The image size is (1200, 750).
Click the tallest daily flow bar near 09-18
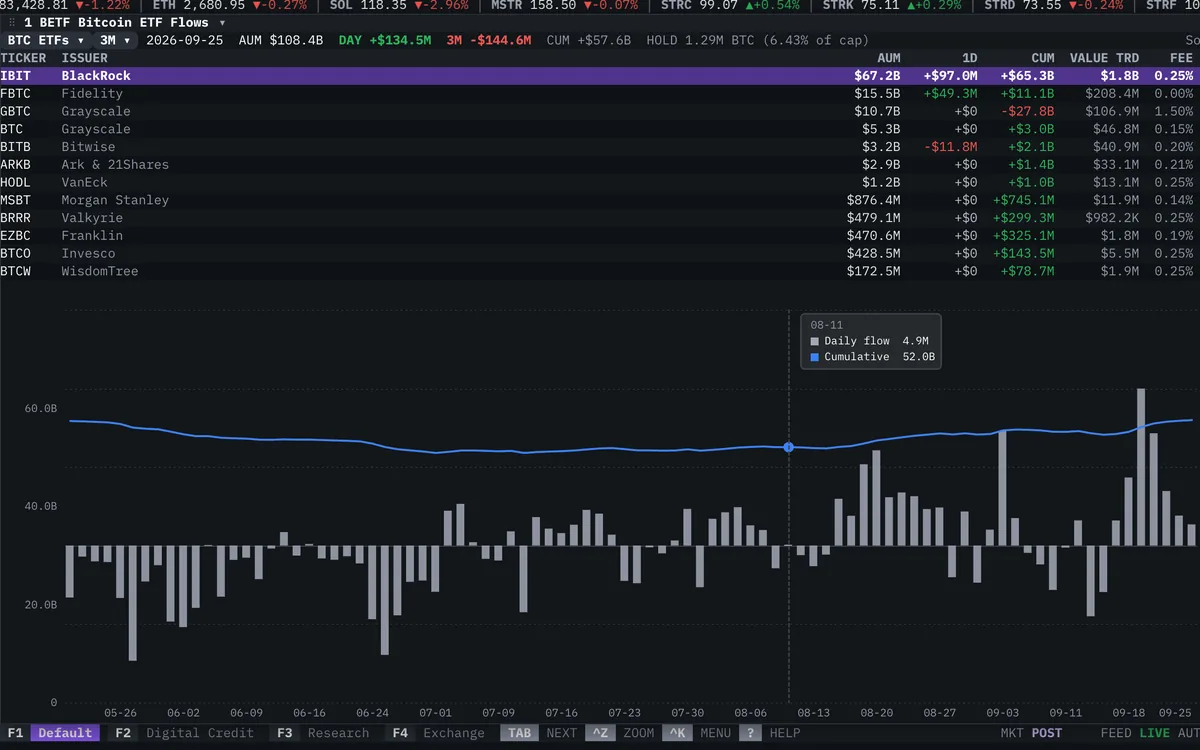click(x=1141, y=467)
